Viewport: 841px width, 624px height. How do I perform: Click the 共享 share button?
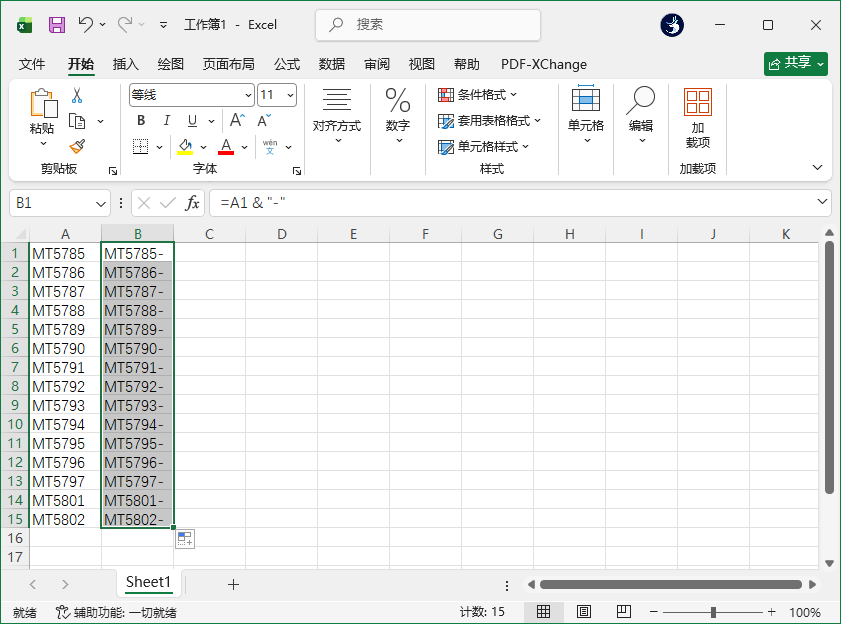(794, 63)
